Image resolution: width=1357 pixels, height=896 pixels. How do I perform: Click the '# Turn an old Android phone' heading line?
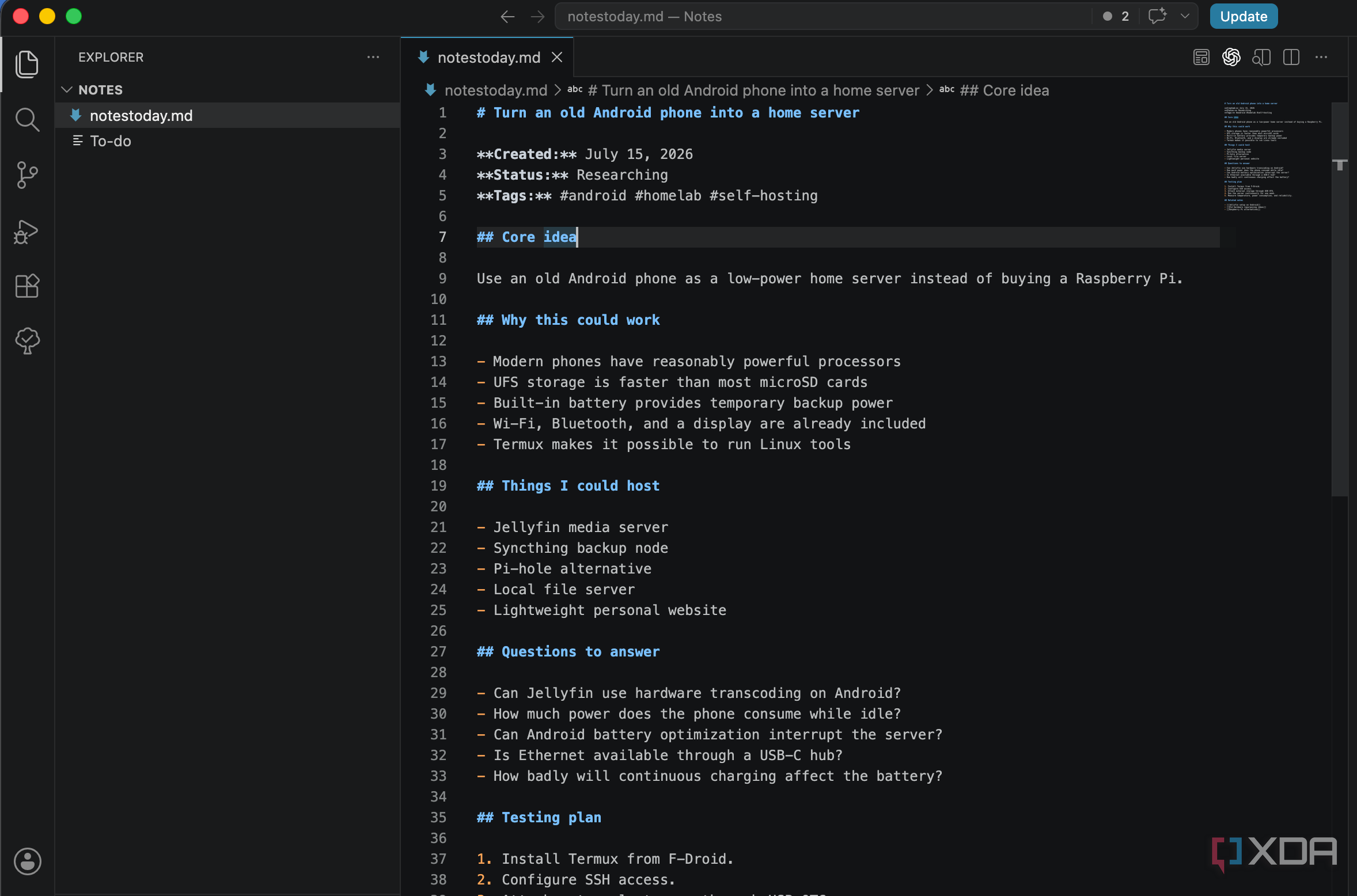click(x=668, y=113)
